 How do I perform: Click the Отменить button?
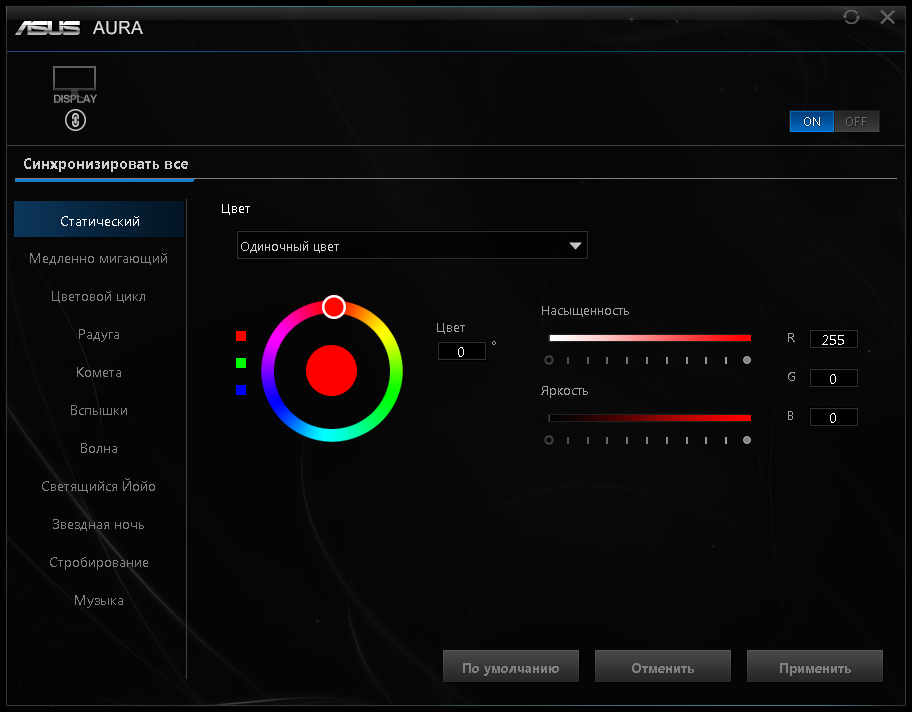coord(662,667)
